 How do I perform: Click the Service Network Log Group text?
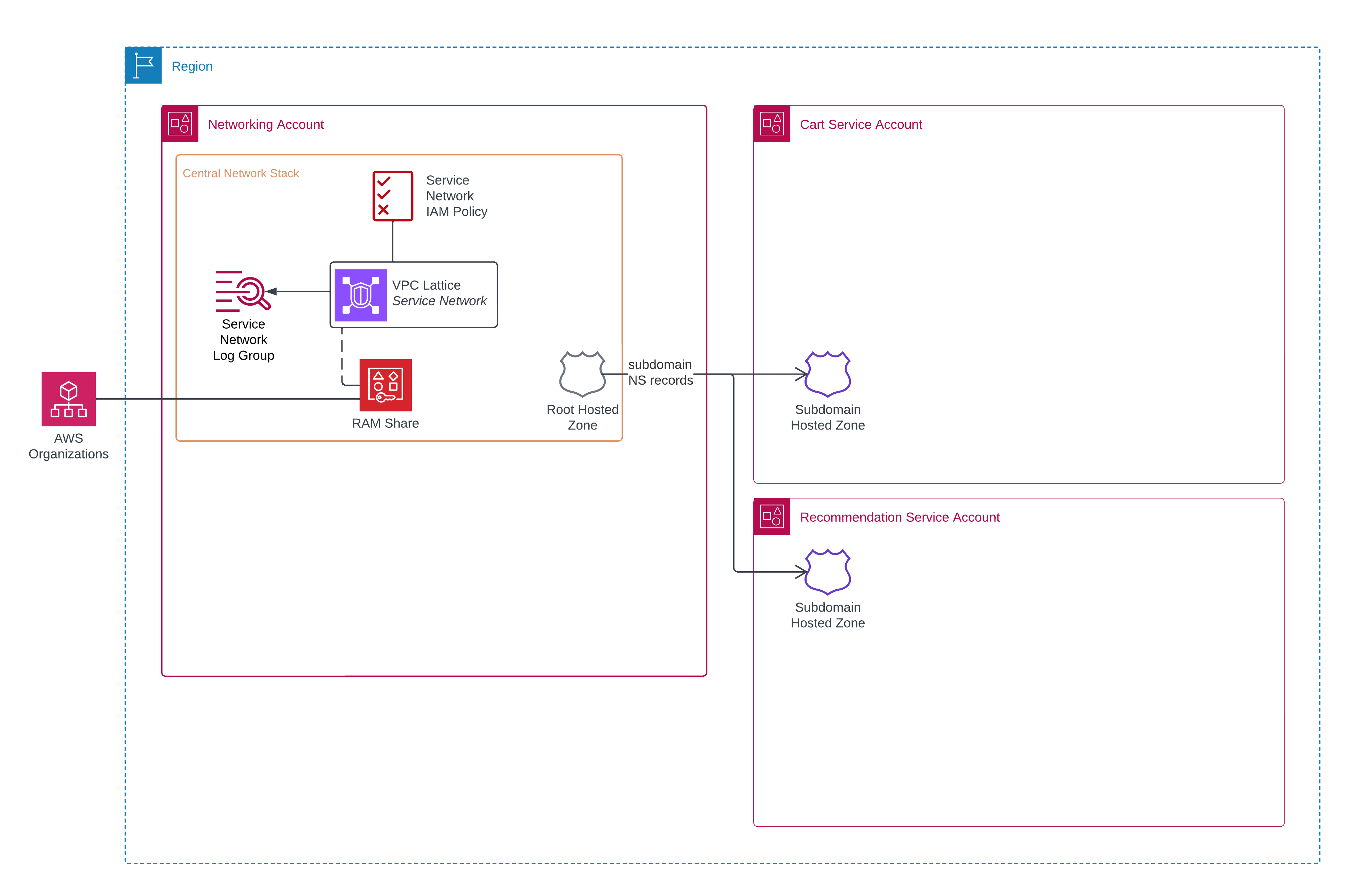tap(243, 340)
